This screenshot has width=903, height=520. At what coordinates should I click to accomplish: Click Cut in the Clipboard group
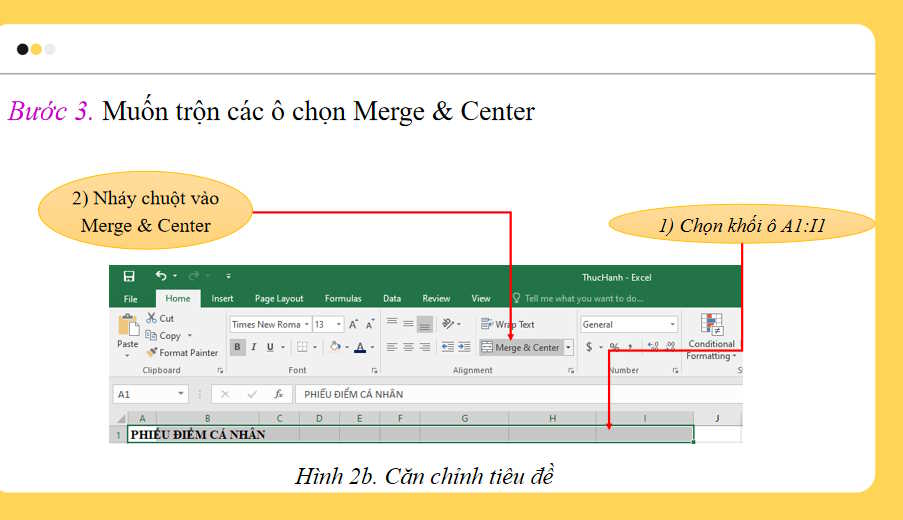point(160,318)
